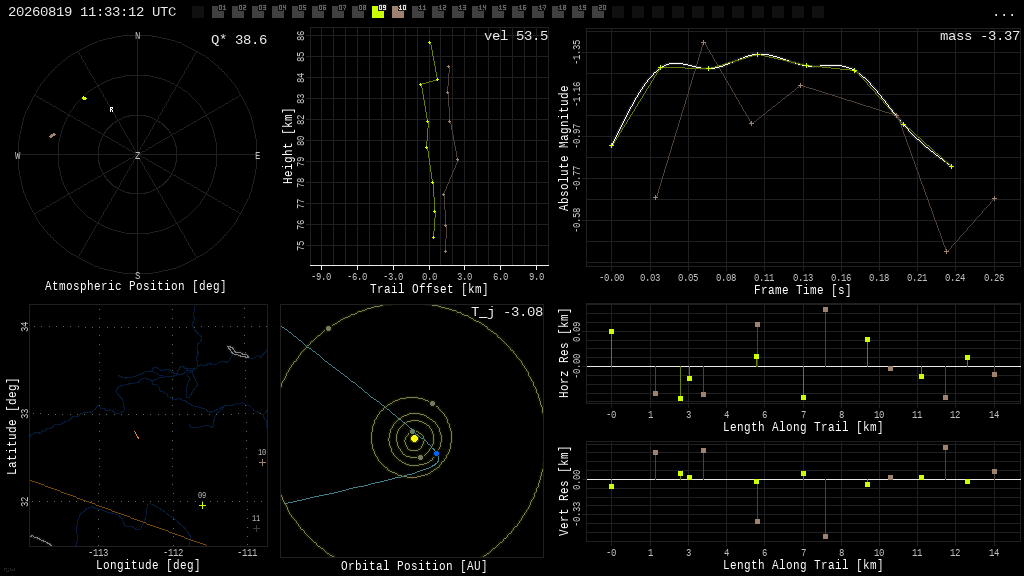Image resolution: width=1024 pixels, height=576 pixels.
Task: Click the timestamp 20260819 11:33:12 UTC
Action: point(92,12)
